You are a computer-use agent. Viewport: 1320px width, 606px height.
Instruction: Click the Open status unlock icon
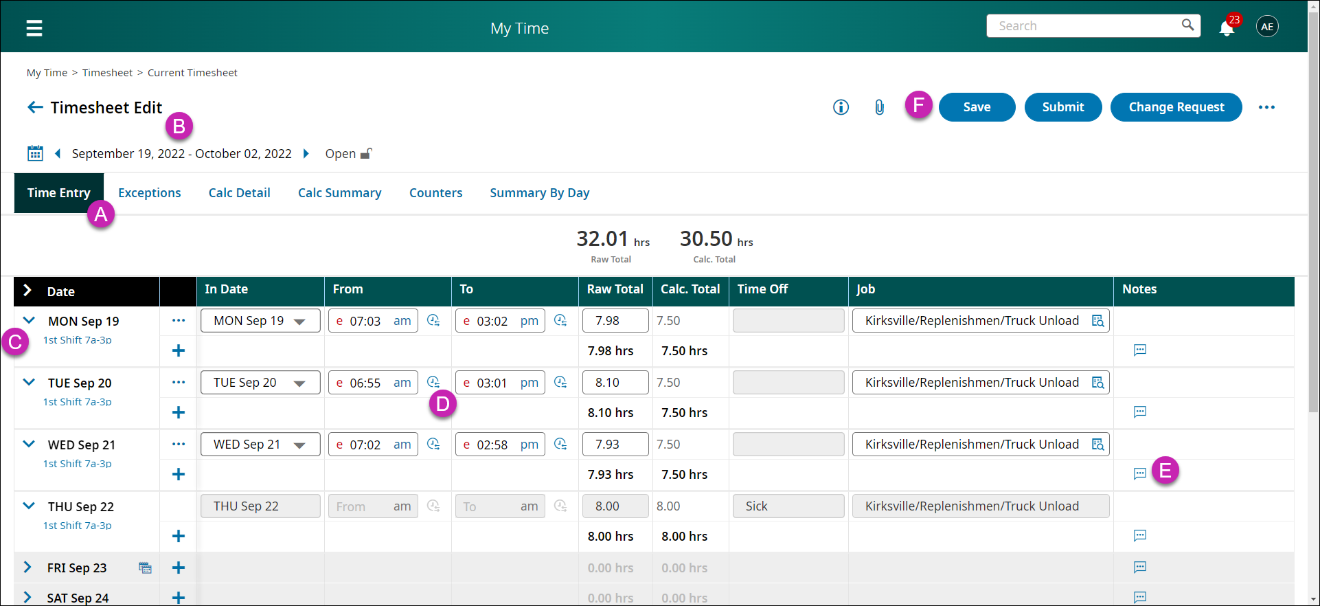pos(366,153)
